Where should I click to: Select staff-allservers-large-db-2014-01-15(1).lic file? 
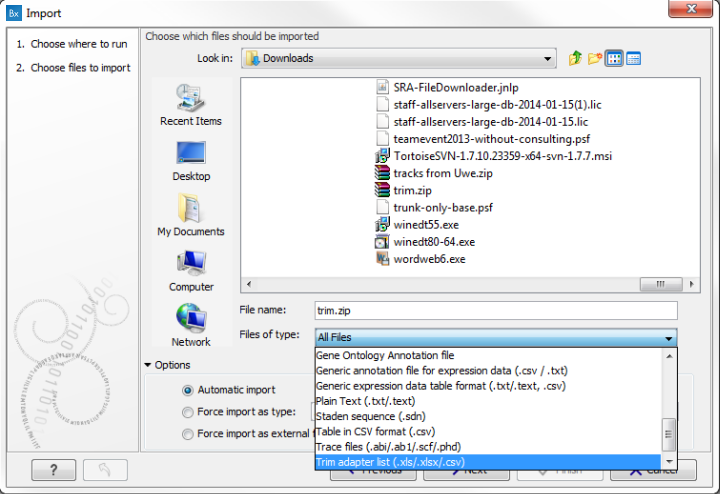point(489,105)
